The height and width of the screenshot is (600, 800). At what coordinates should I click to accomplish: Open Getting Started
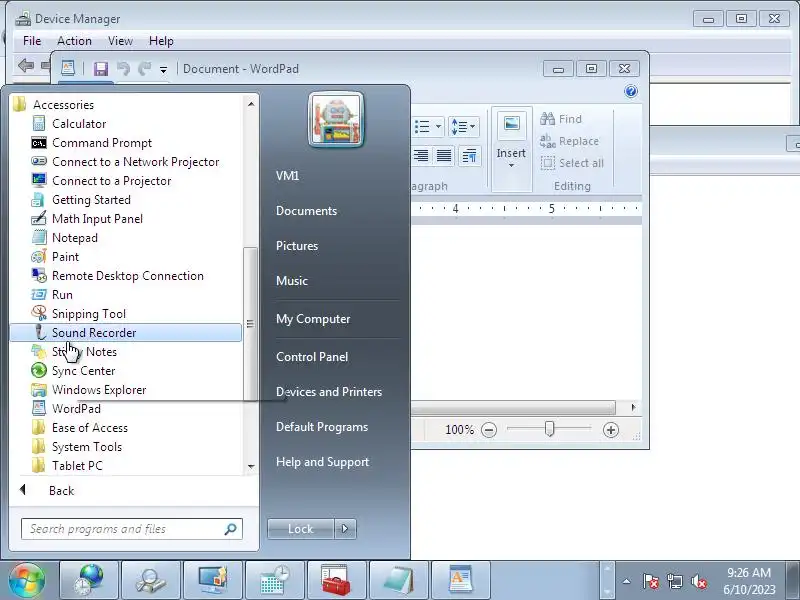point(91,199)
